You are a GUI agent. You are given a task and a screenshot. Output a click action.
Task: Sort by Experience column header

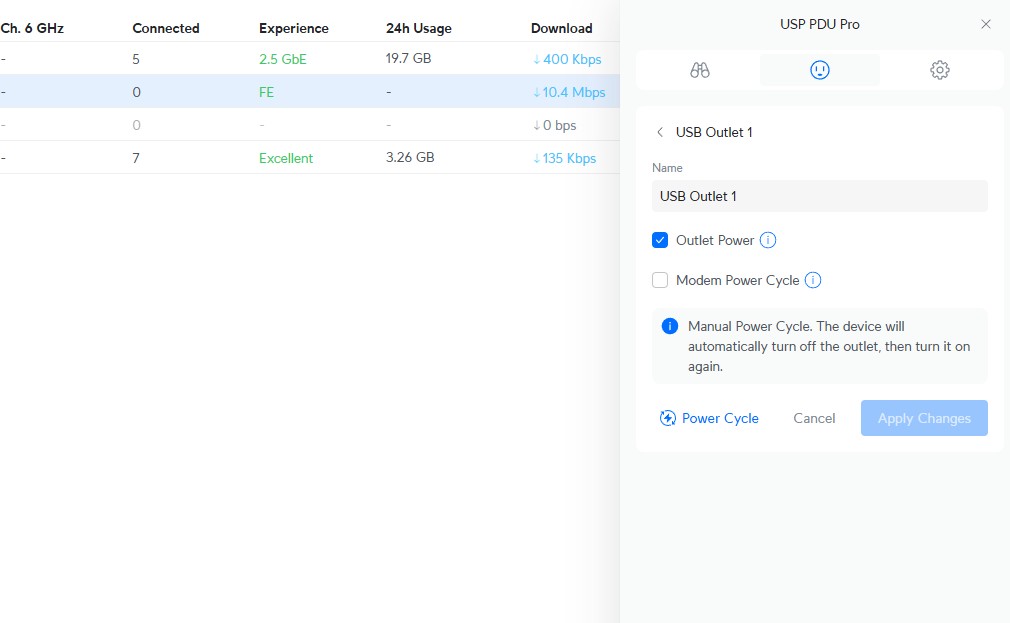tap(294, 28)
